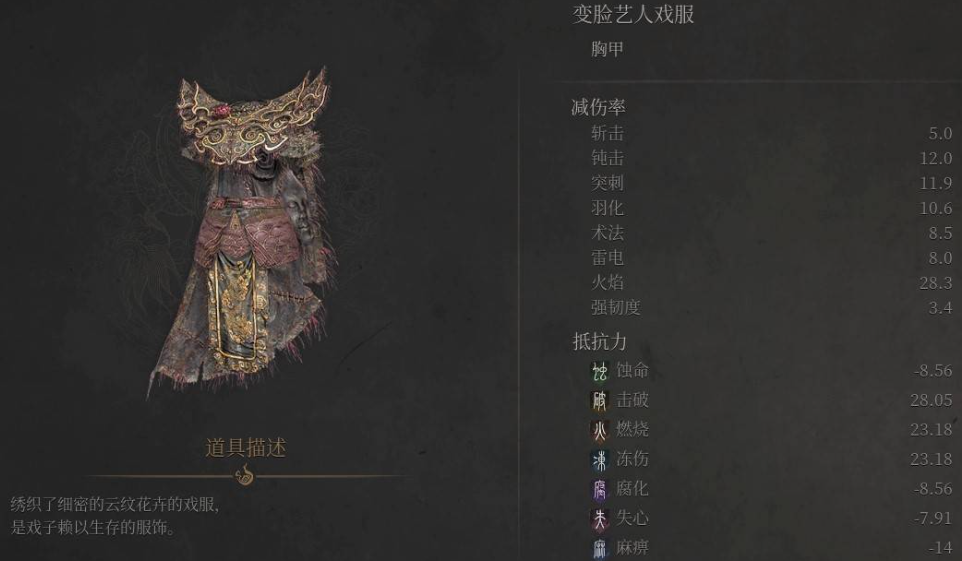The height and width of the screenshot is (561, 962).
Task: Click the 抵抗力 section header
Action: (599, 341)
